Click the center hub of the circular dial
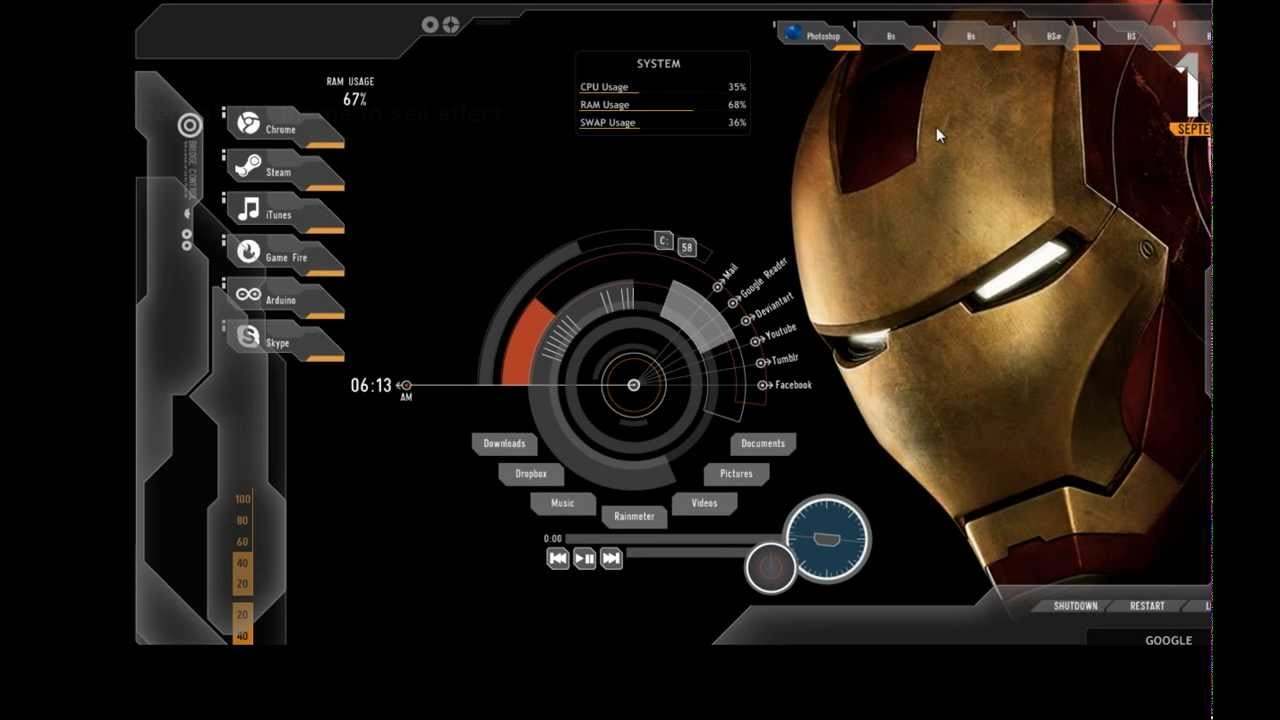 [633, 385]
